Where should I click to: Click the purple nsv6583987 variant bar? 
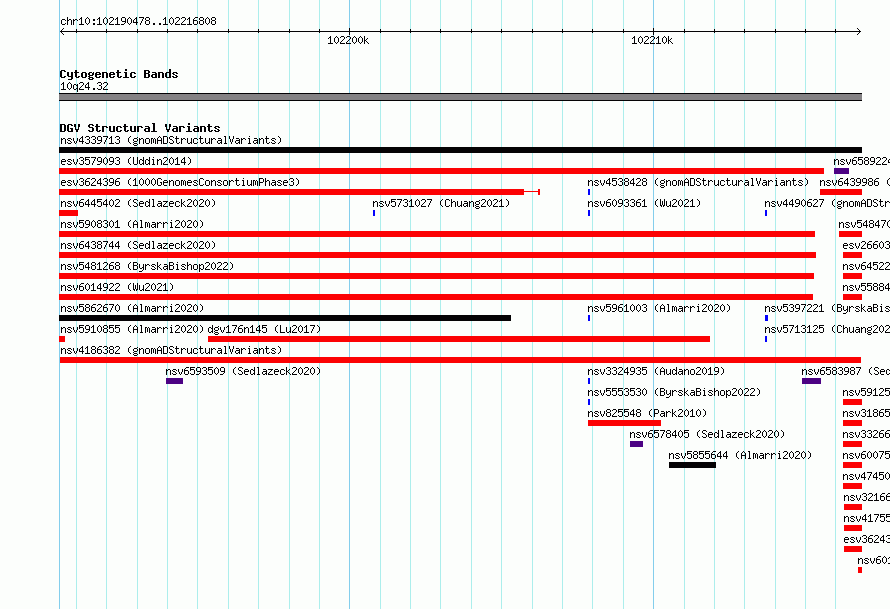[811, 381]
